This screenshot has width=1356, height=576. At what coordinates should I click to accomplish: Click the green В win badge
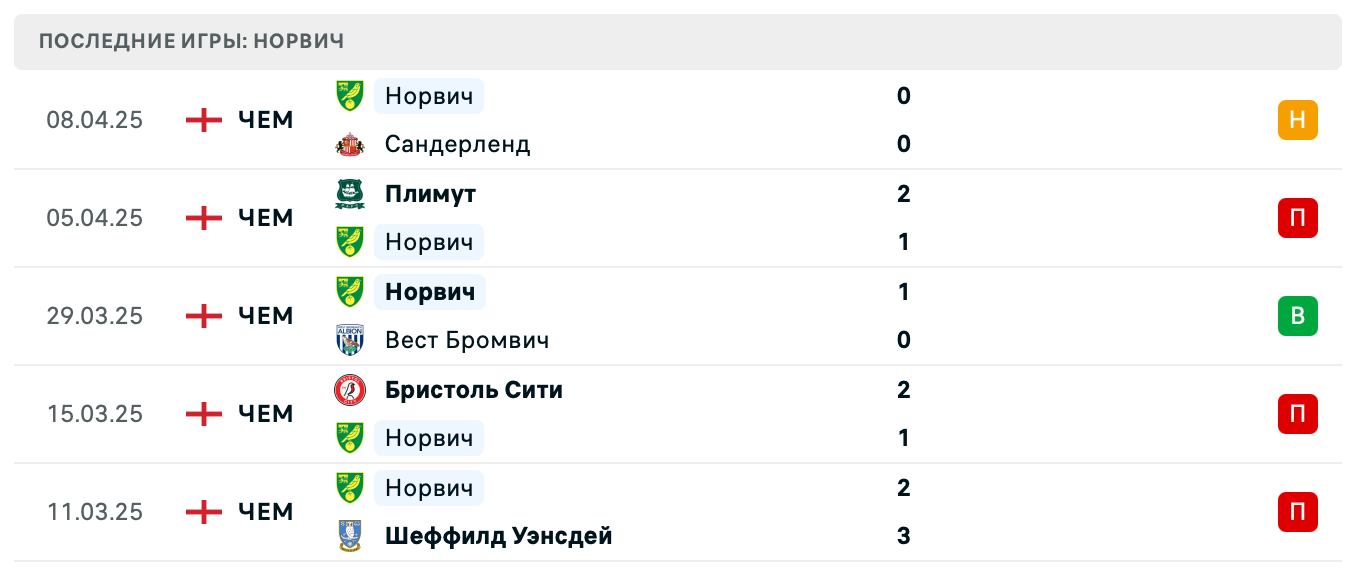pos(1298,315)
